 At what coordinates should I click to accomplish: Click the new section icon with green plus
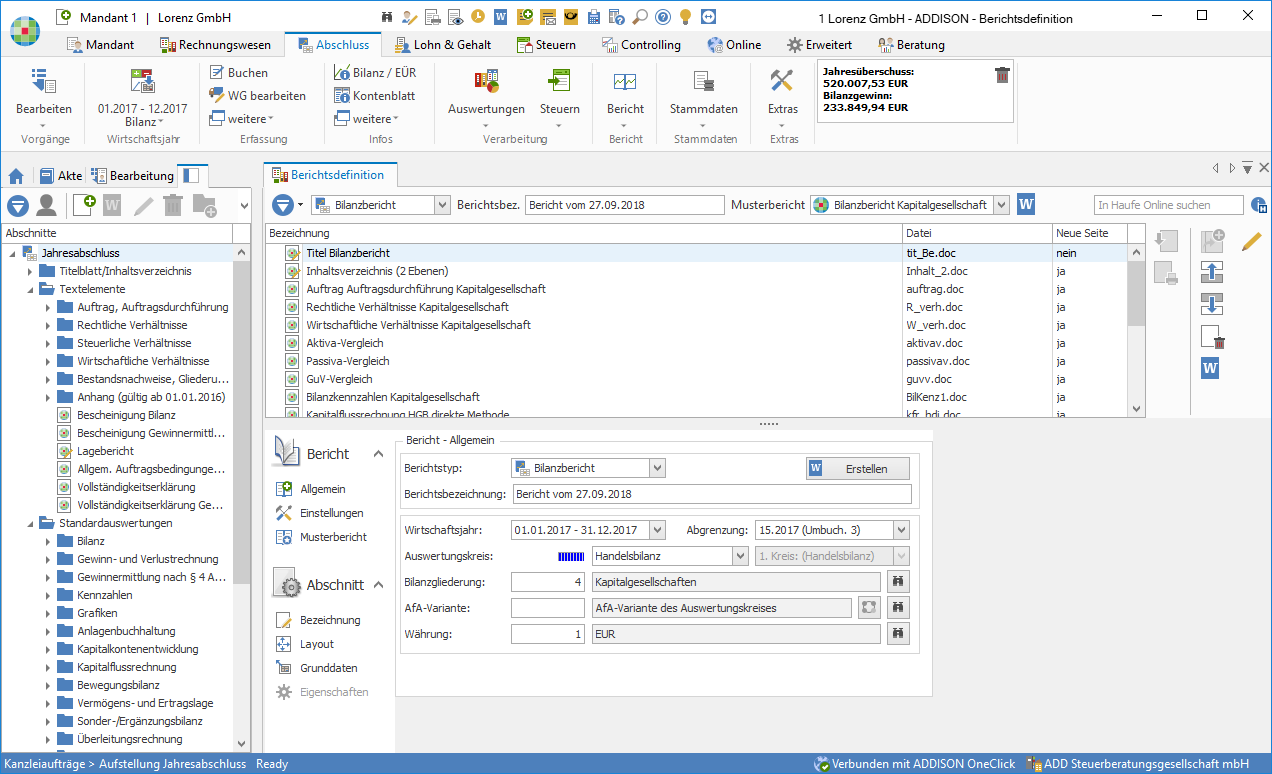pyautogui.click(x=84, y=205)
